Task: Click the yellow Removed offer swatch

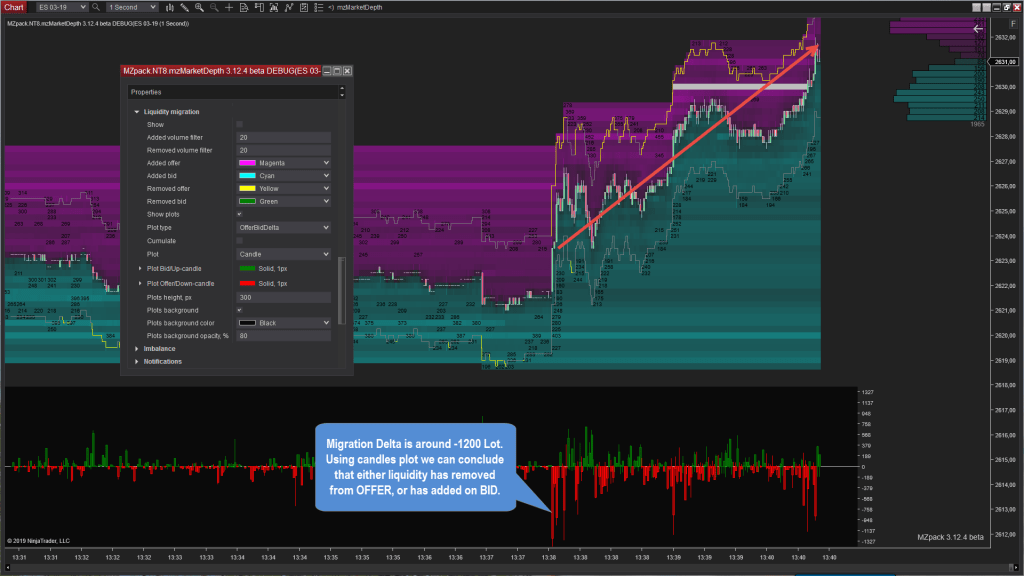Action: click(x=247, y=188)
